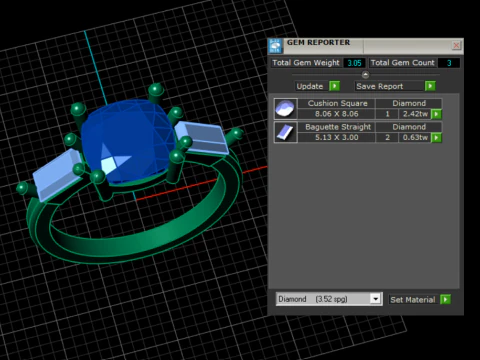Click the Total Gem Count value 3
Image resolution: width=480 pixels, height=360 pixels.
449,63
